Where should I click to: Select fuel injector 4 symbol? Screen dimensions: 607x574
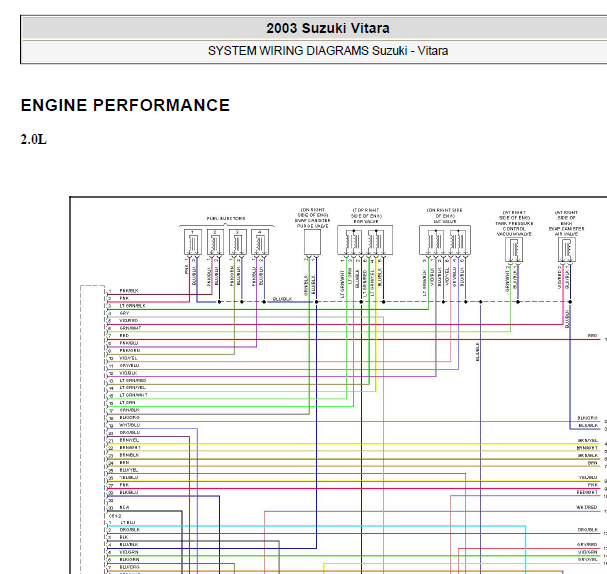point(260,242)
